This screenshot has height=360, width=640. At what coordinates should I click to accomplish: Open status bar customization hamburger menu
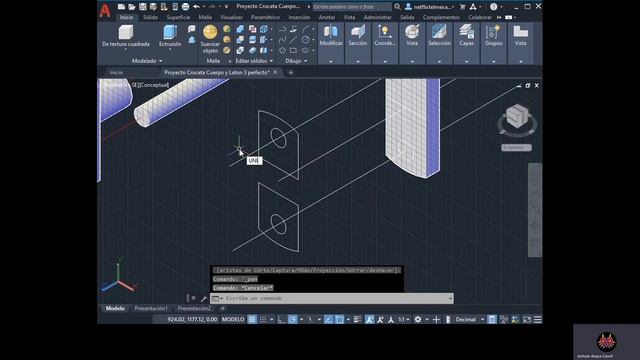pyautogui.click(x=538, y=320)
